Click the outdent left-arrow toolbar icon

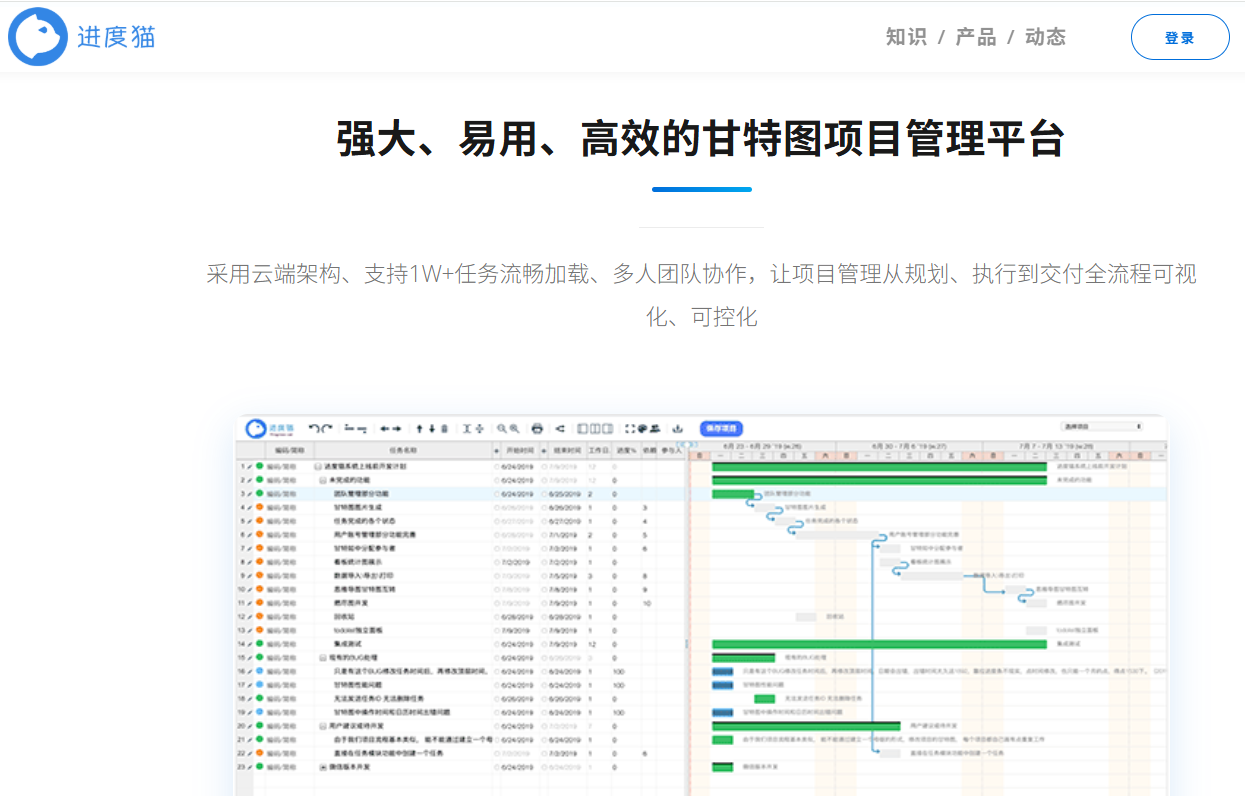(385, 428)
